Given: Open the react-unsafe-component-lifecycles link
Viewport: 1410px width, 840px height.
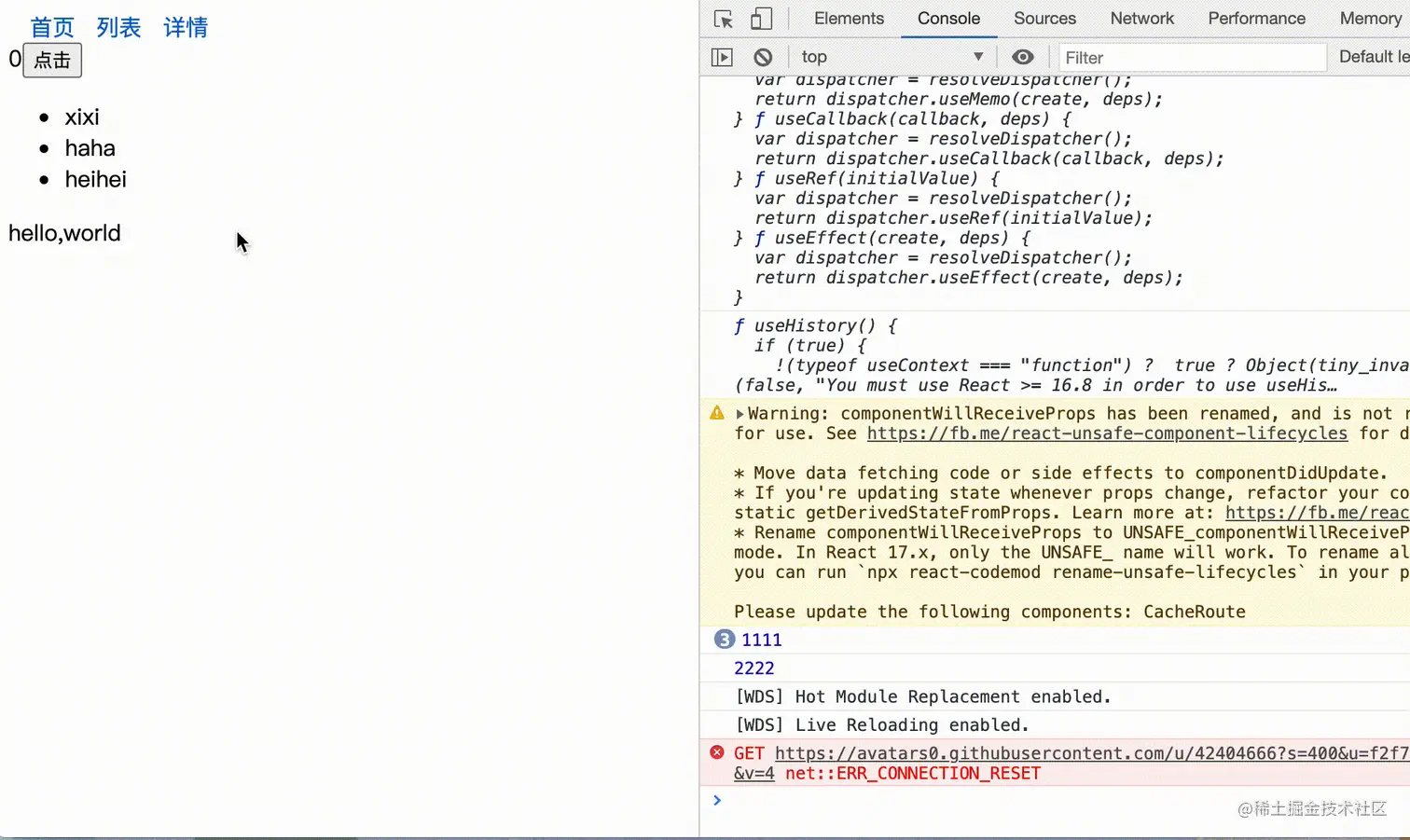Looking at the screenshot, I should (x=1107, y=434).
